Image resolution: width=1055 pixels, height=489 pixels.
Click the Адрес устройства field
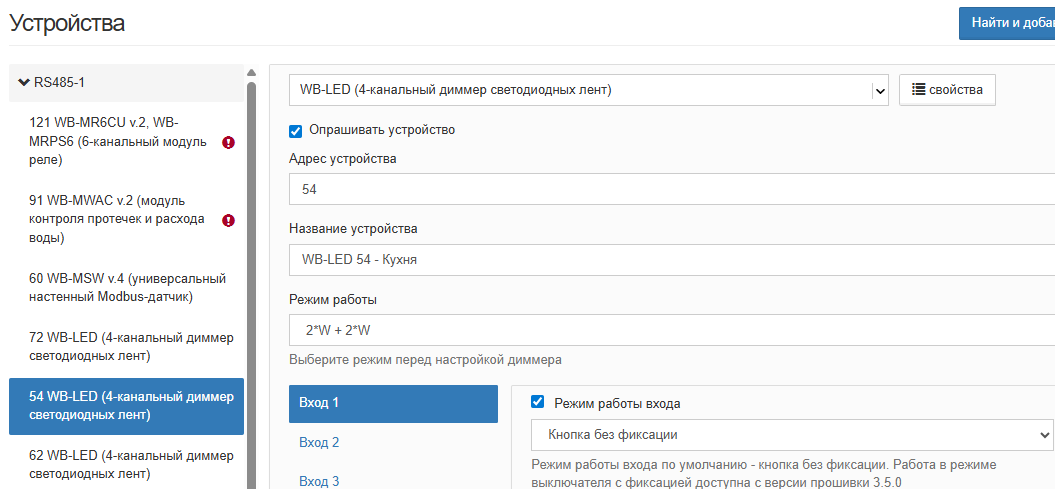point(670,189)
